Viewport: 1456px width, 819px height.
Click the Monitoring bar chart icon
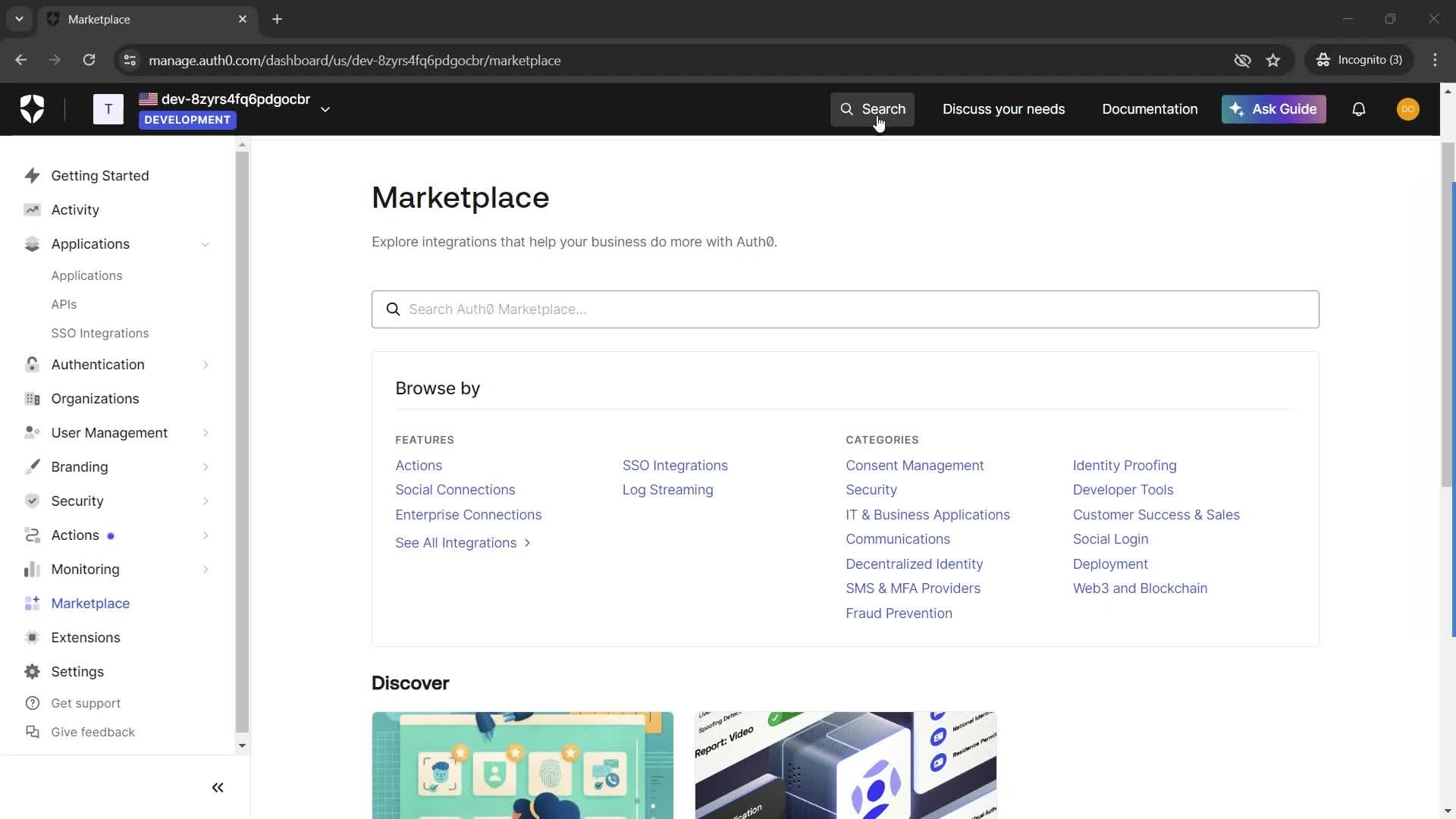tap(32, 570)
